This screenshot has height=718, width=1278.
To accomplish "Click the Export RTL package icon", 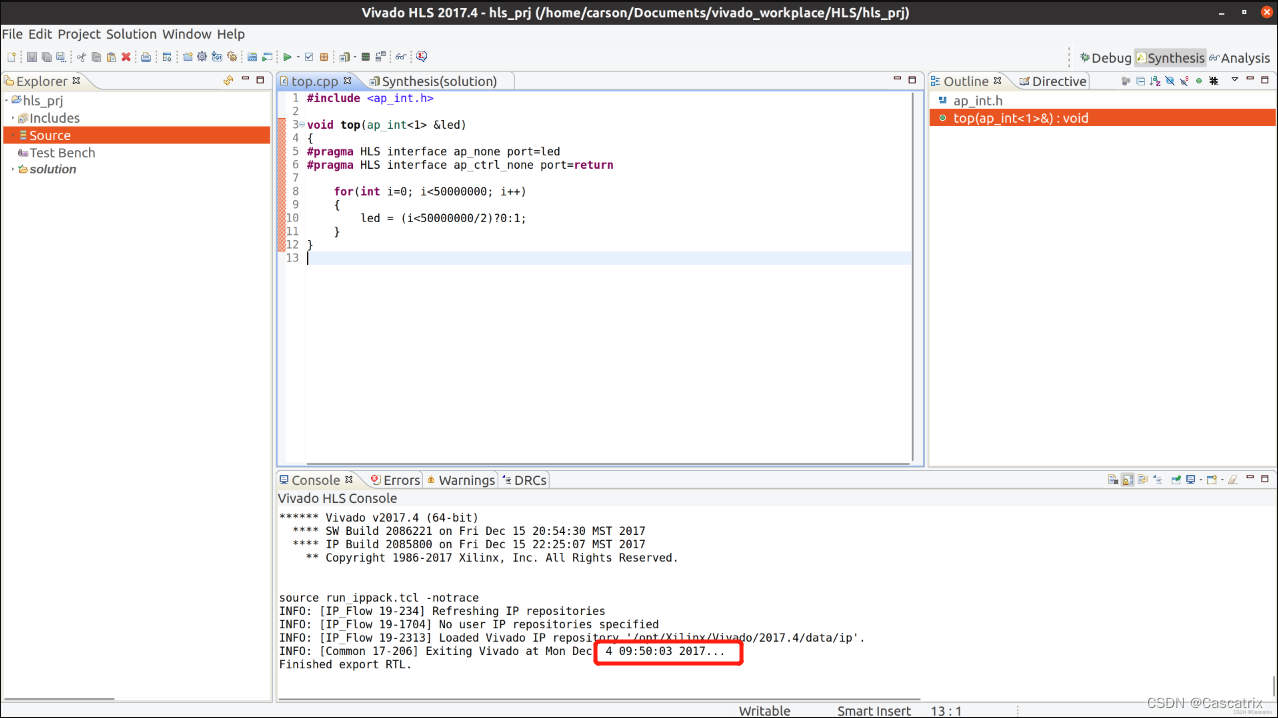I will (x=323, y=57).
